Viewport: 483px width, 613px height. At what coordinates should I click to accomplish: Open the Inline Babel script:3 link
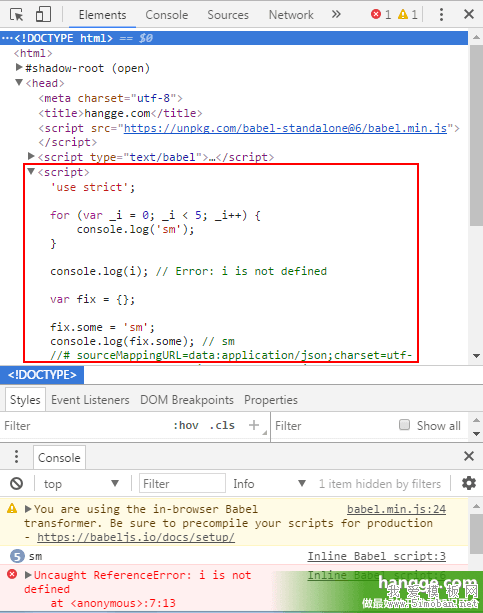click(x=376, y=556)
